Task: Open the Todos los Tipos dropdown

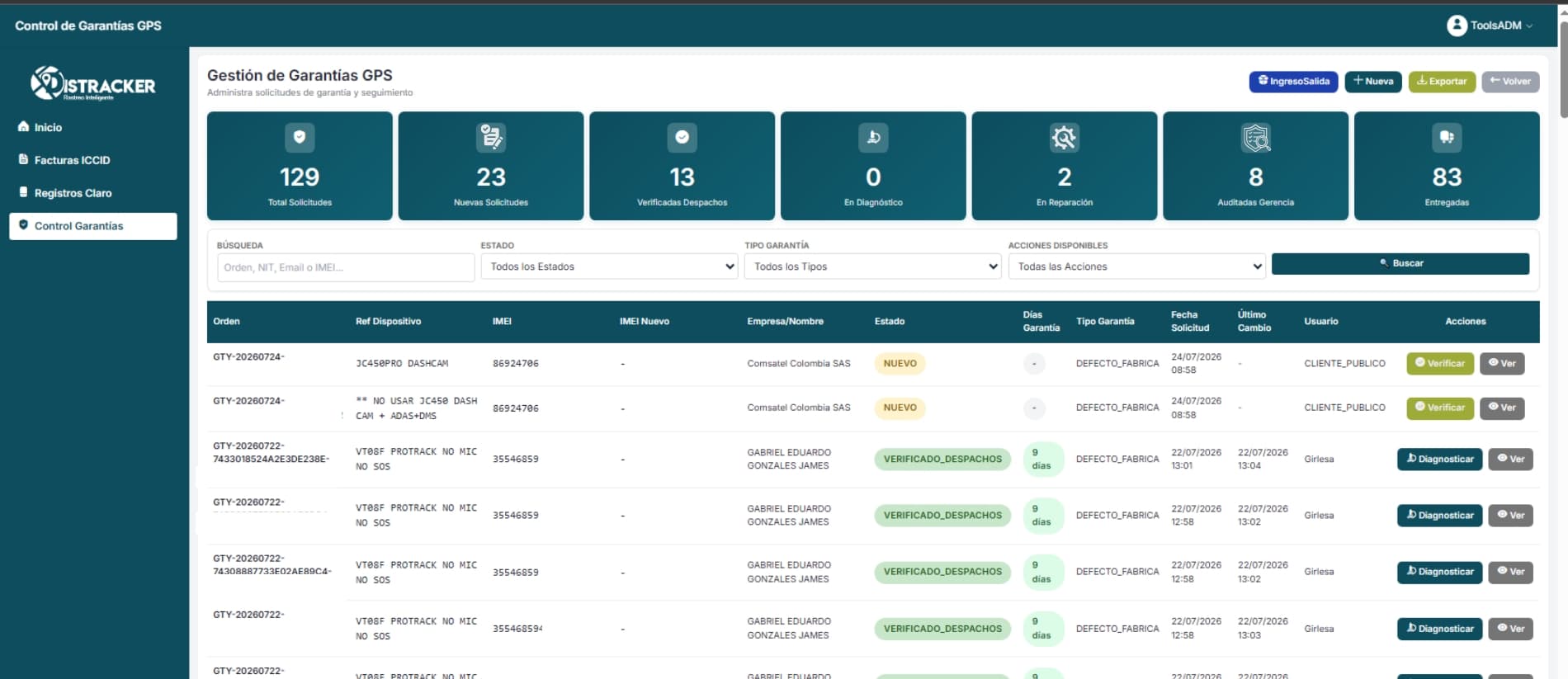Action: pyautogui.click(x=872, y=266)
